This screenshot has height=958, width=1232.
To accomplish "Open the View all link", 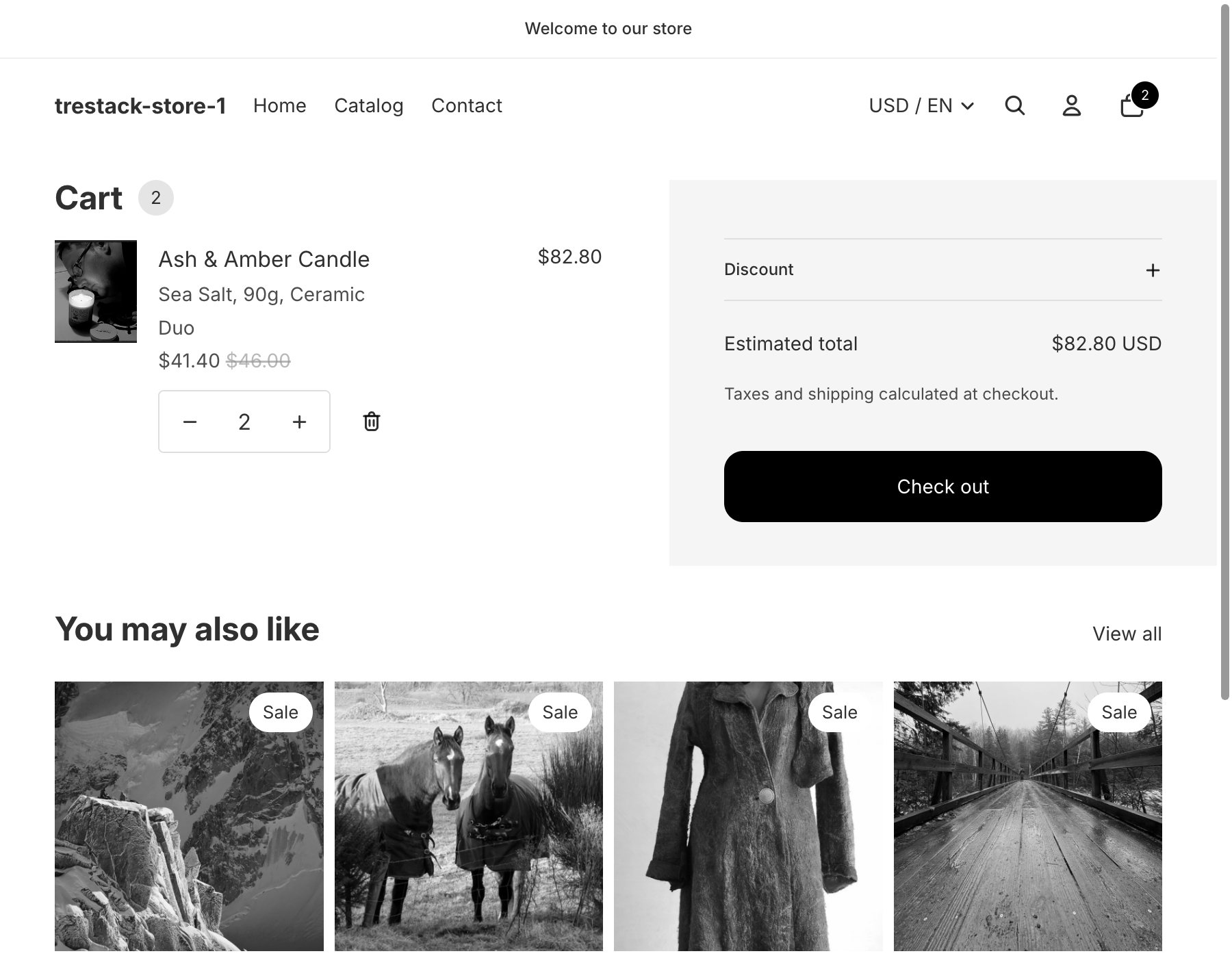I will click(1127, 634).
